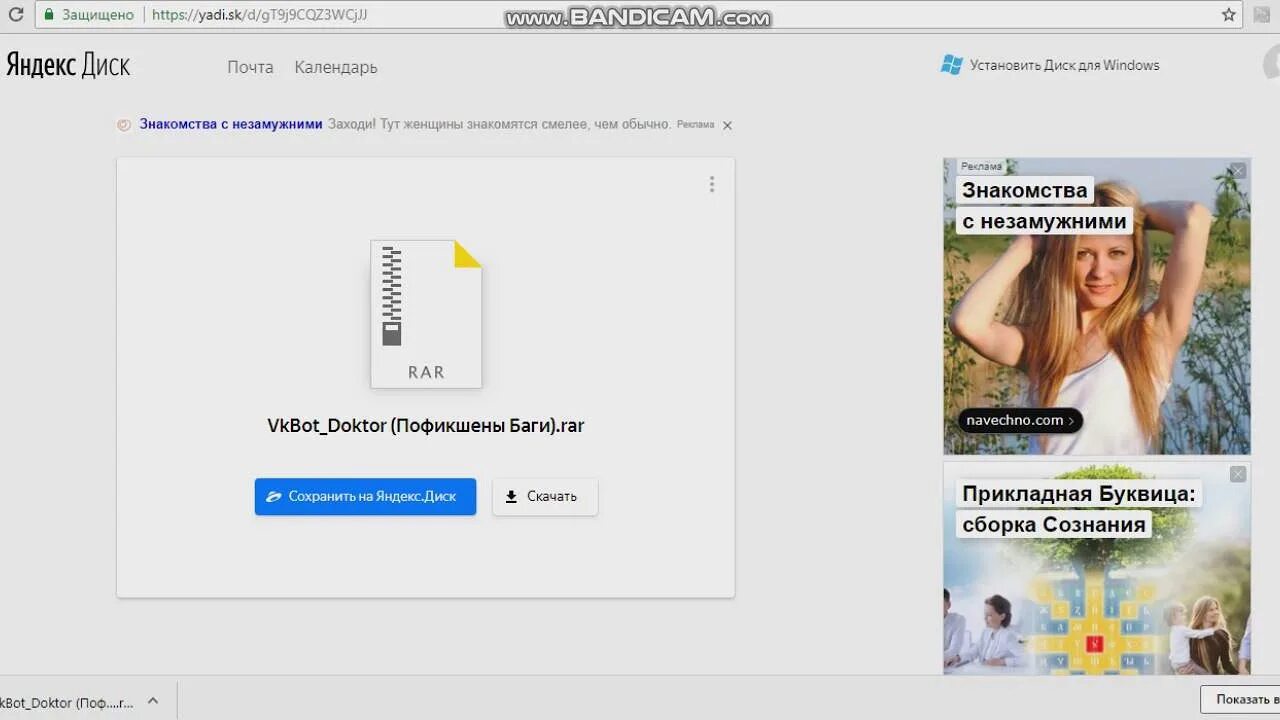The width and height of the screenshot is (1280, 720).
Task: Close the Прикладная Буквица ad
Action: [1238, 474]
